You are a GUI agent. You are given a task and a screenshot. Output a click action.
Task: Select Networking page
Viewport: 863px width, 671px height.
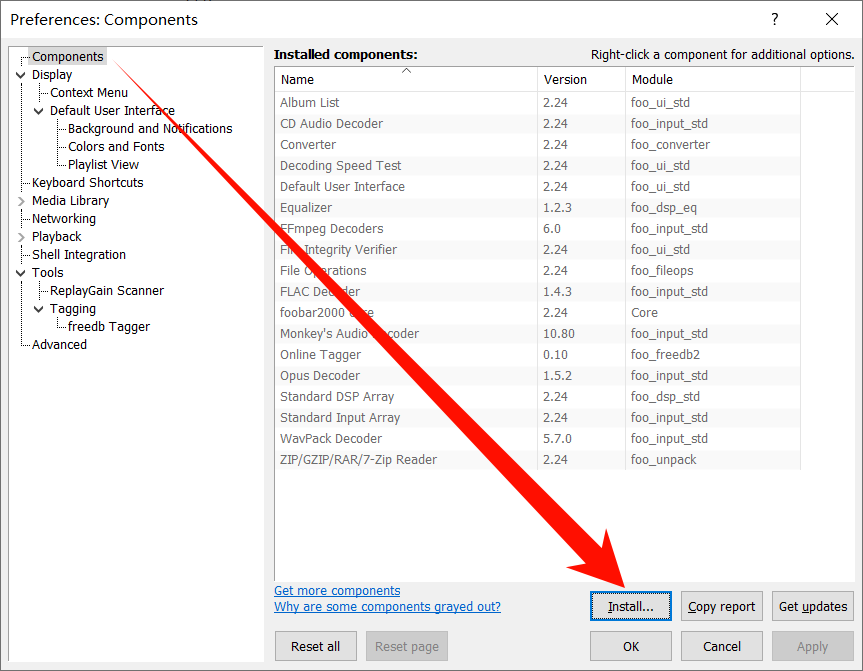[64, 219]
